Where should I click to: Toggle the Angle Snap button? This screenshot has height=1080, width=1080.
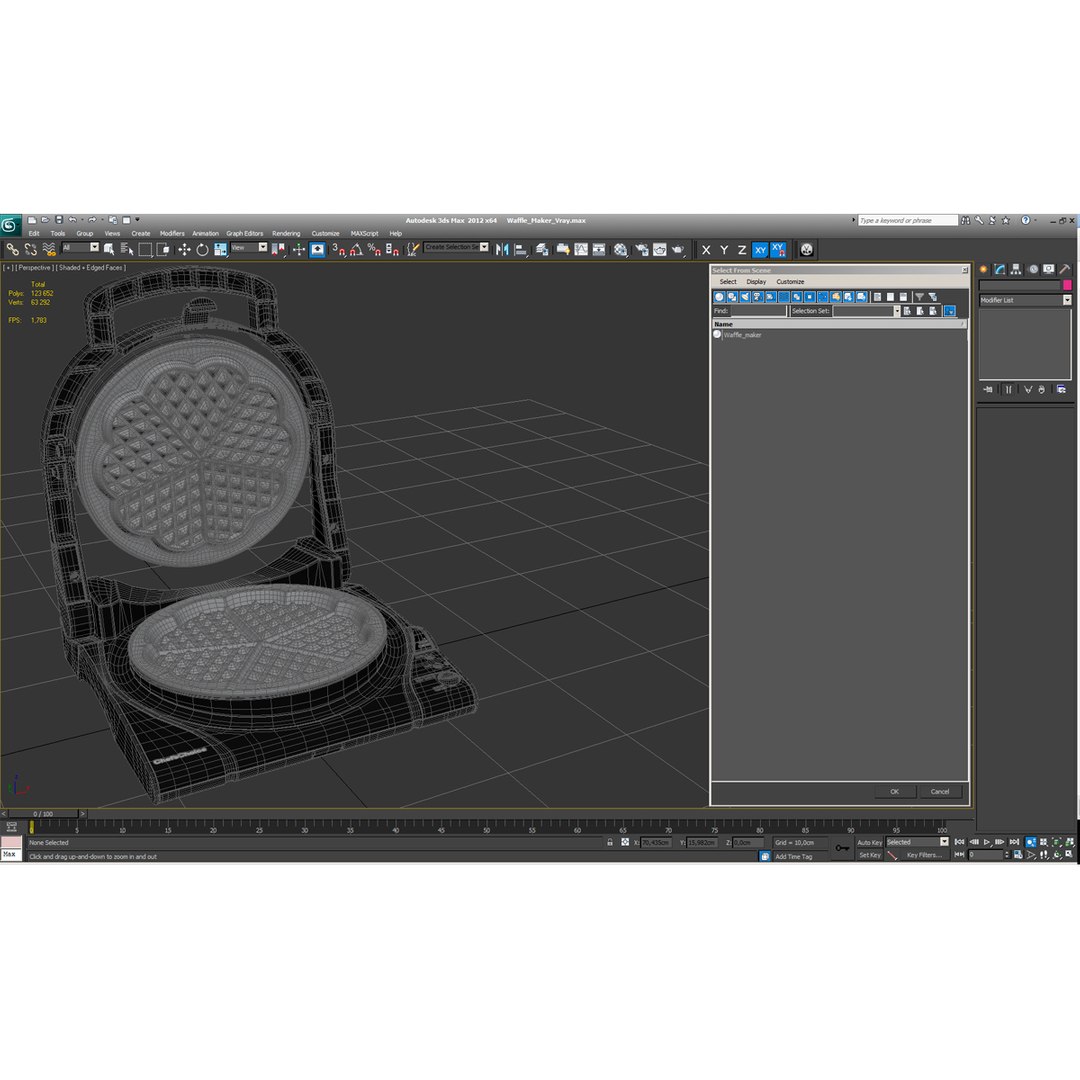[356, 249]
